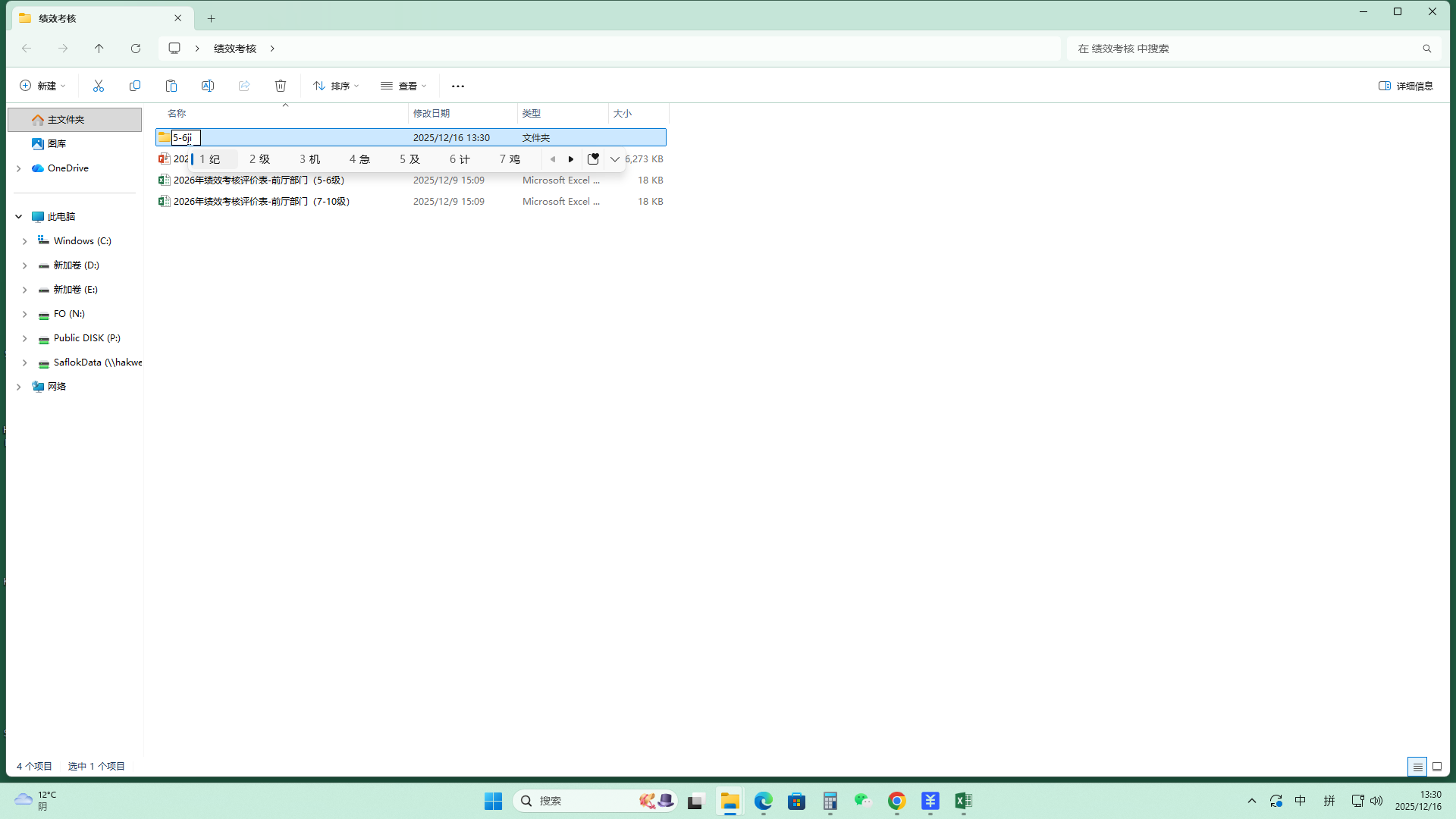Collapse the 此电脑 tree node
The height and width of the screenshot is (819, 1456).
18,217
